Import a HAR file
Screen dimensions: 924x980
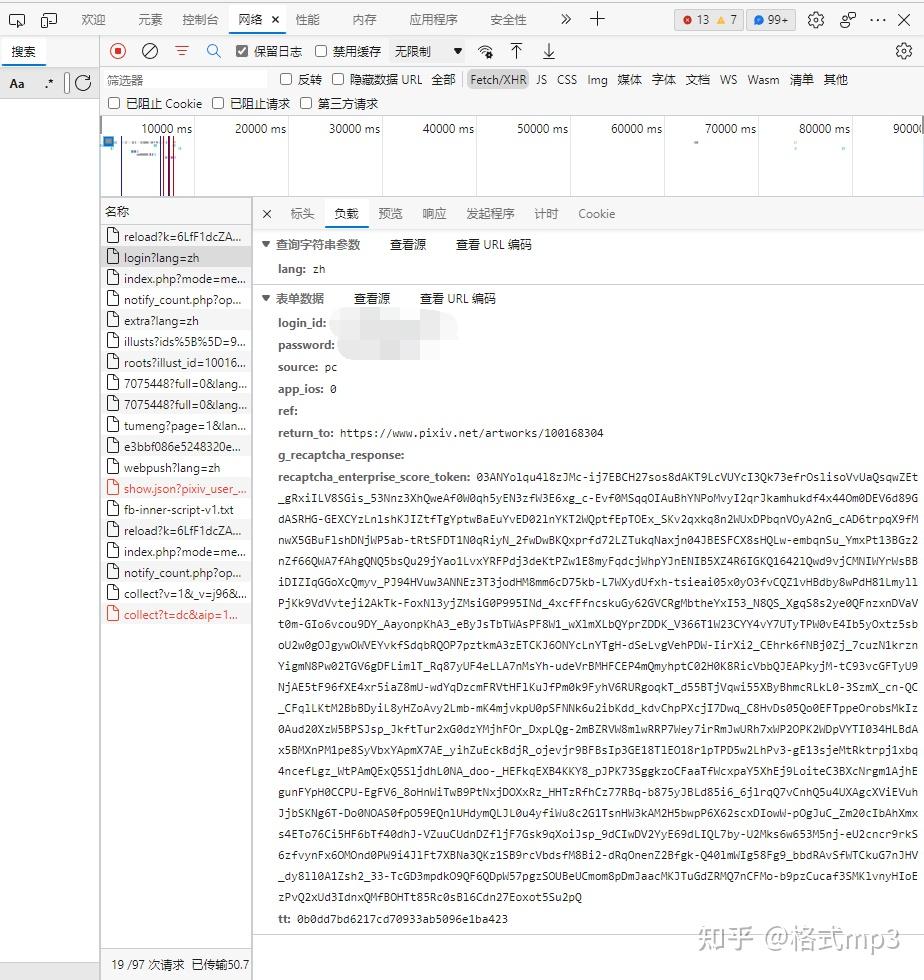[x=516, y=51]
